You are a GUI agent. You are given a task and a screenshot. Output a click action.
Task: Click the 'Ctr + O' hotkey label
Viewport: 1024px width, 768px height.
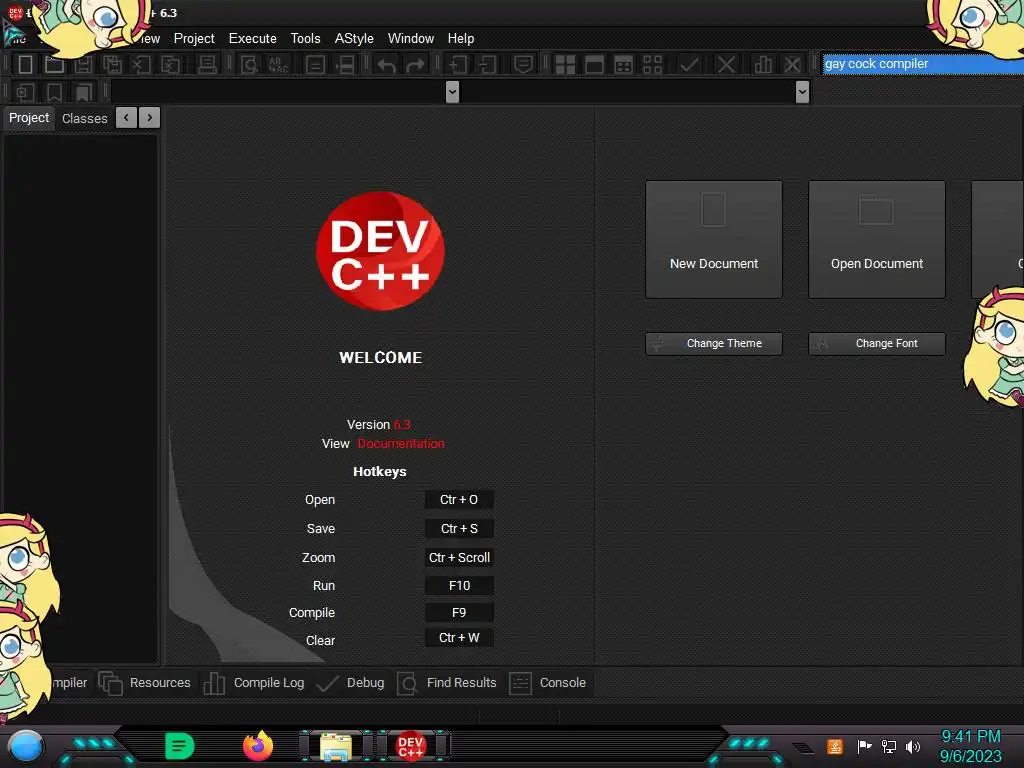tap(459, 500)
